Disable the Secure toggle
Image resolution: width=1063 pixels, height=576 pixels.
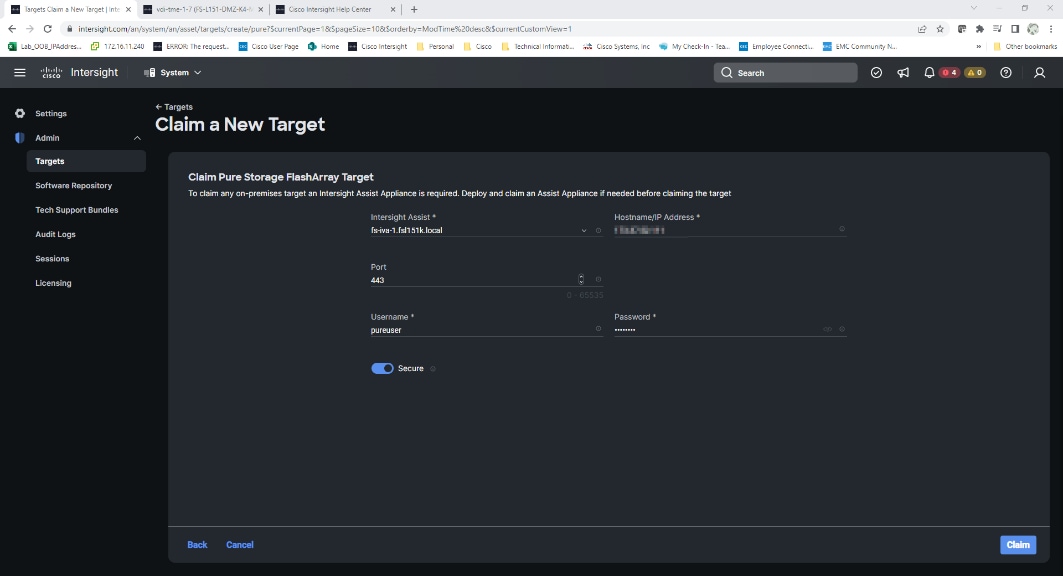(382, 369)
